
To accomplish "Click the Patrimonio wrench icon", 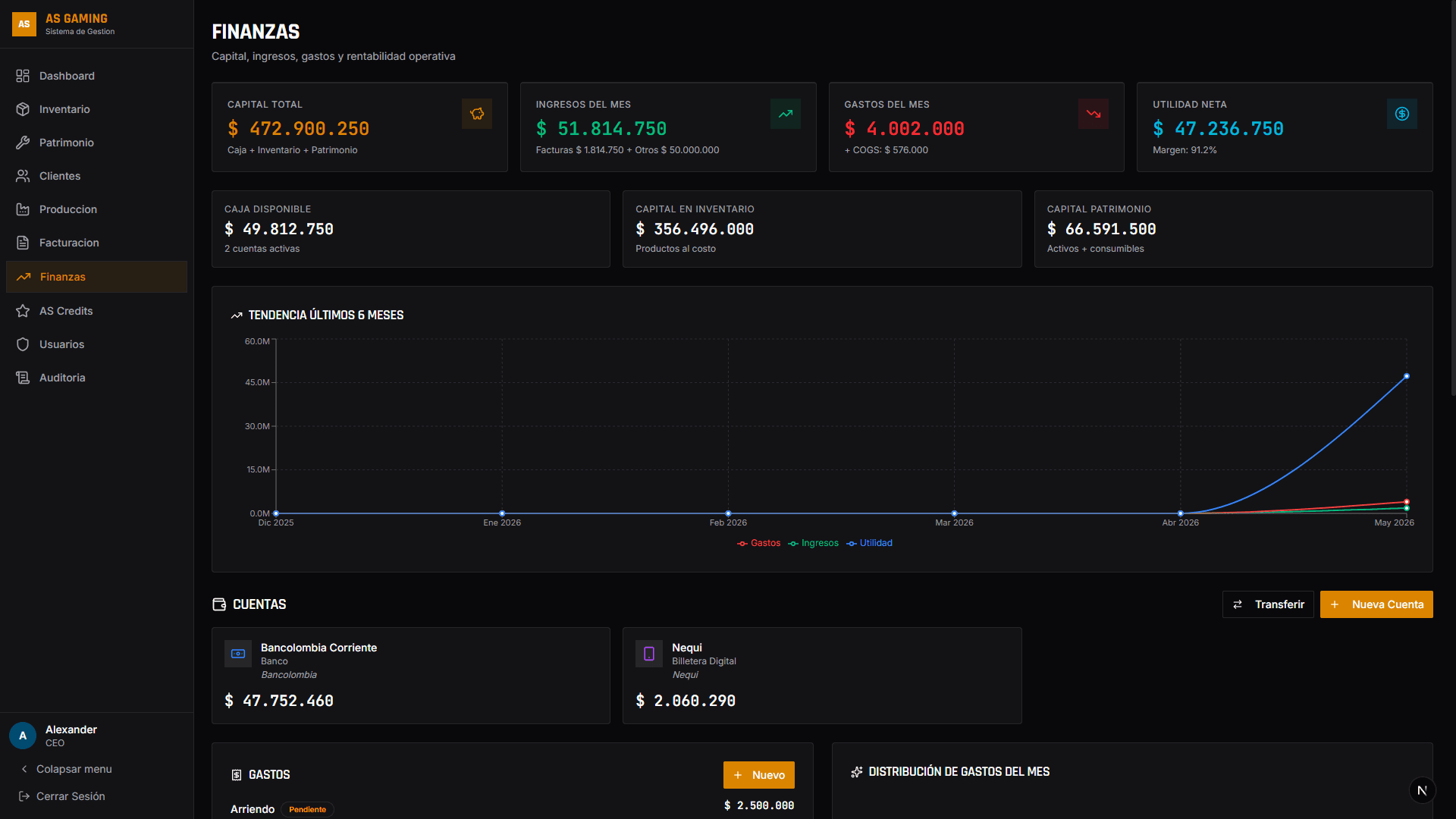I will (x=23, y=143).
